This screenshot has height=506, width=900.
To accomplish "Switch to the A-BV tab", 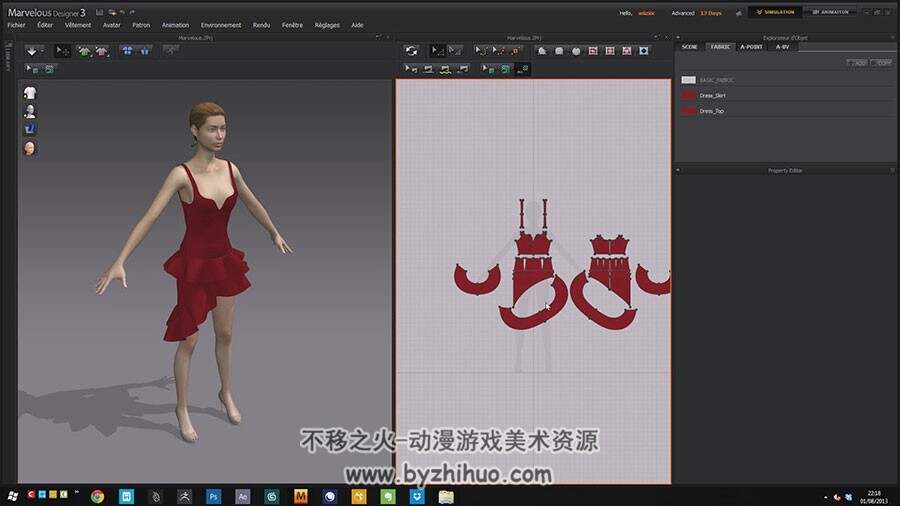I will (x=782, y=47).
